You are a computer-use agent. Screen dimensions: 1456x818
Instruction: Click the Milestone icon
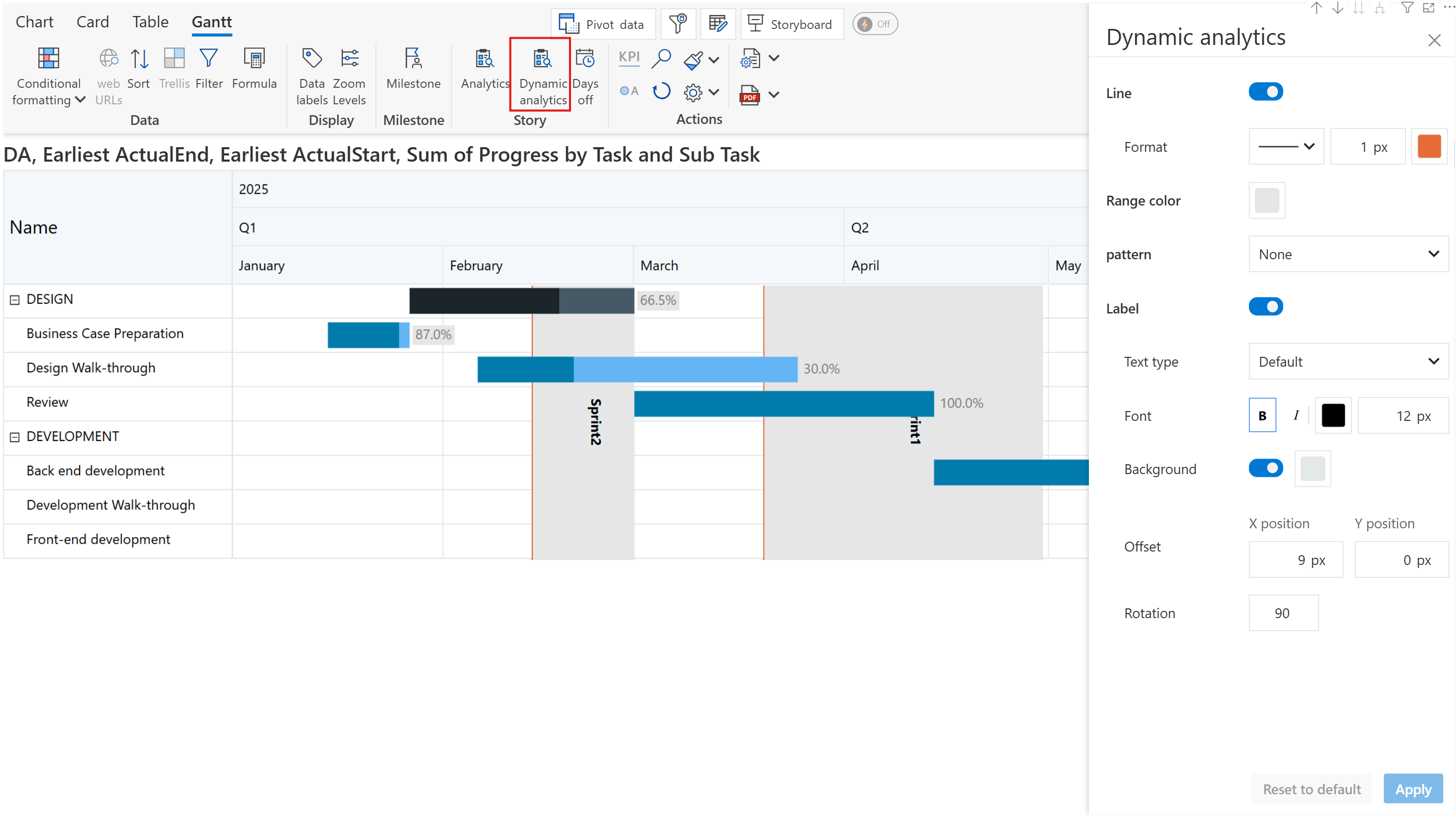click(413, 58)
